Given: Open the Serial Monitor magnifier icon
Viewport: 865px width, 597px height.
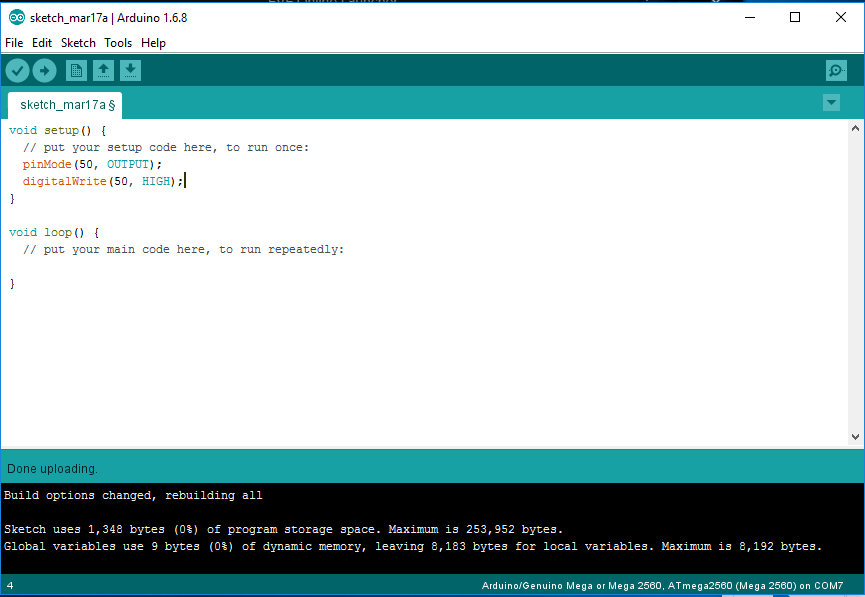Looking at the screenshot, I should 836,71.
